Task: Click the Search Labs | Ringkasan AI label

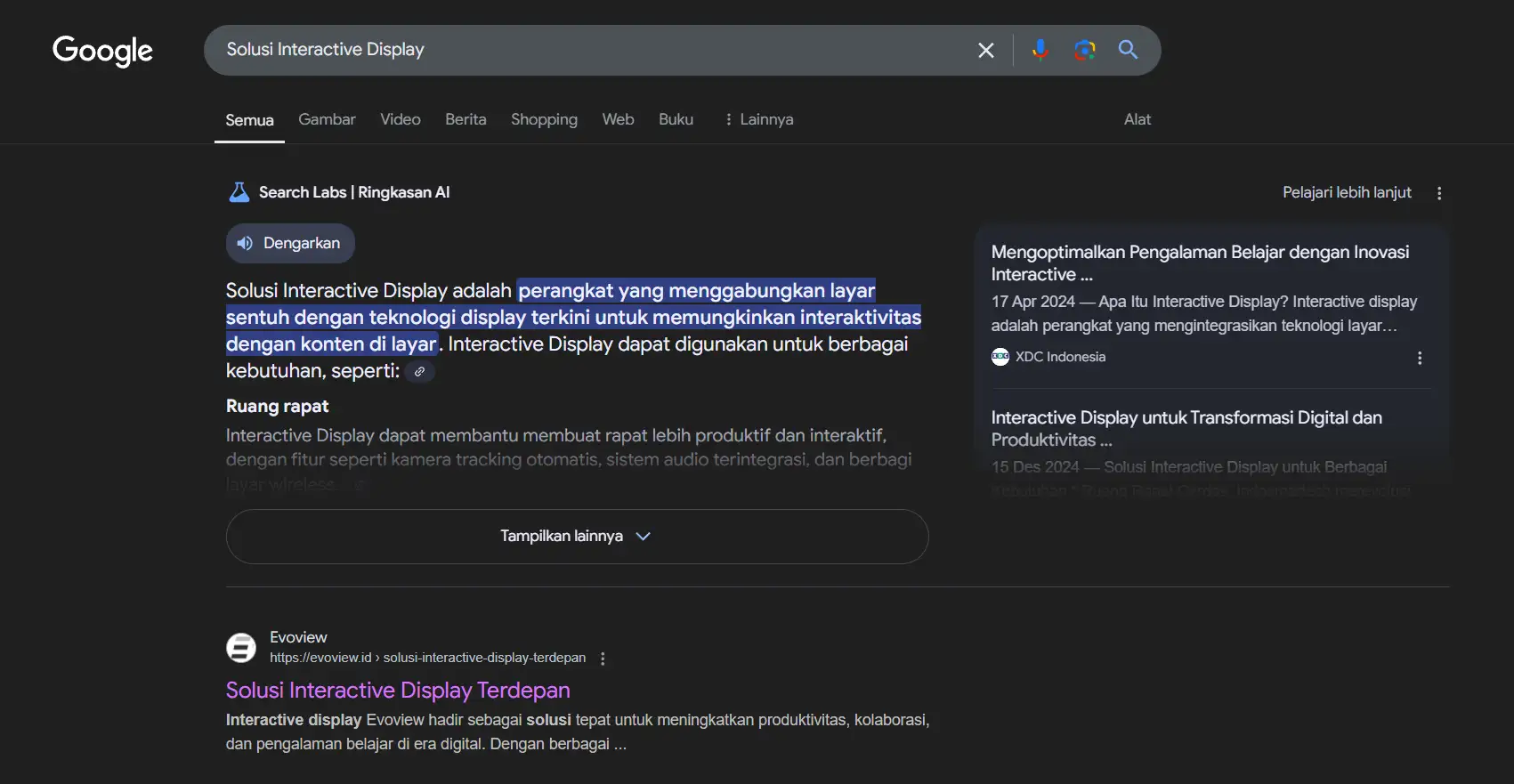Action: (x=354, y=192)
